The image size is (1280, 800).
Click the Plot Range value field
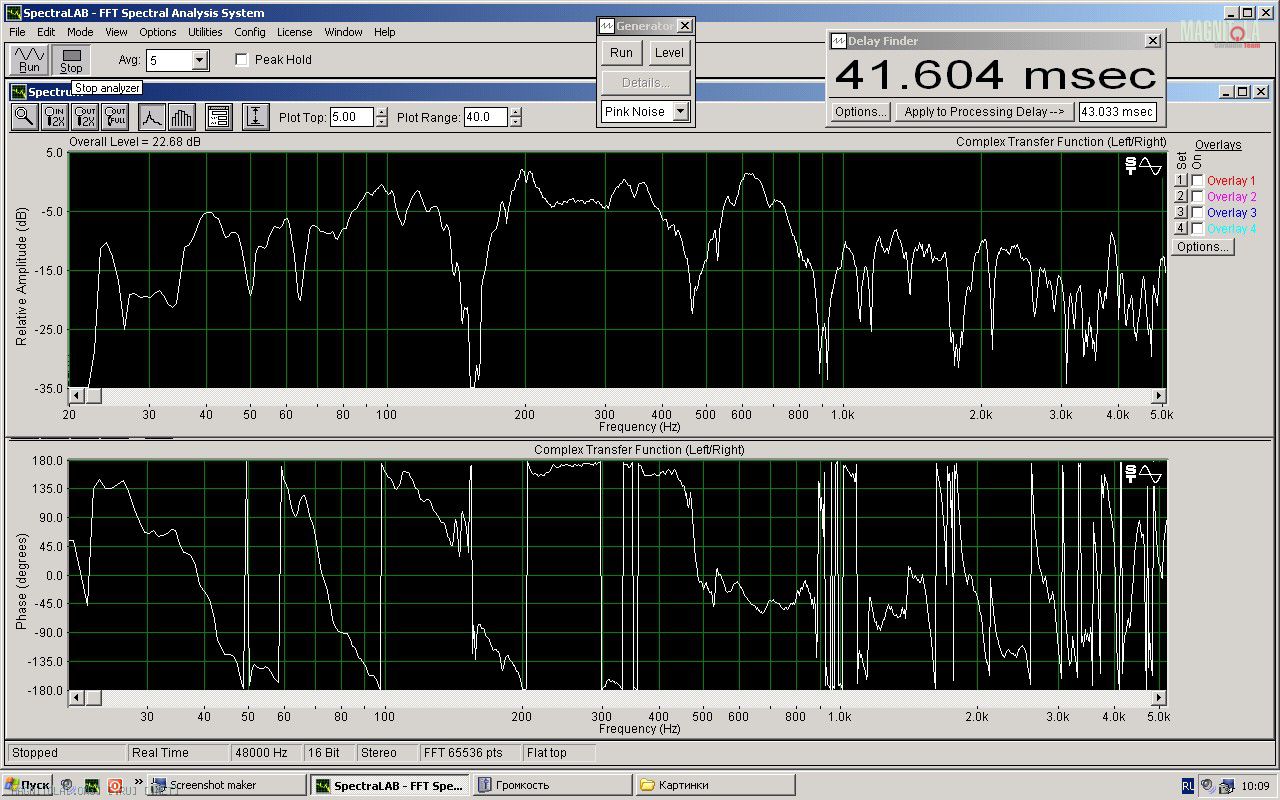coord(485,117)
